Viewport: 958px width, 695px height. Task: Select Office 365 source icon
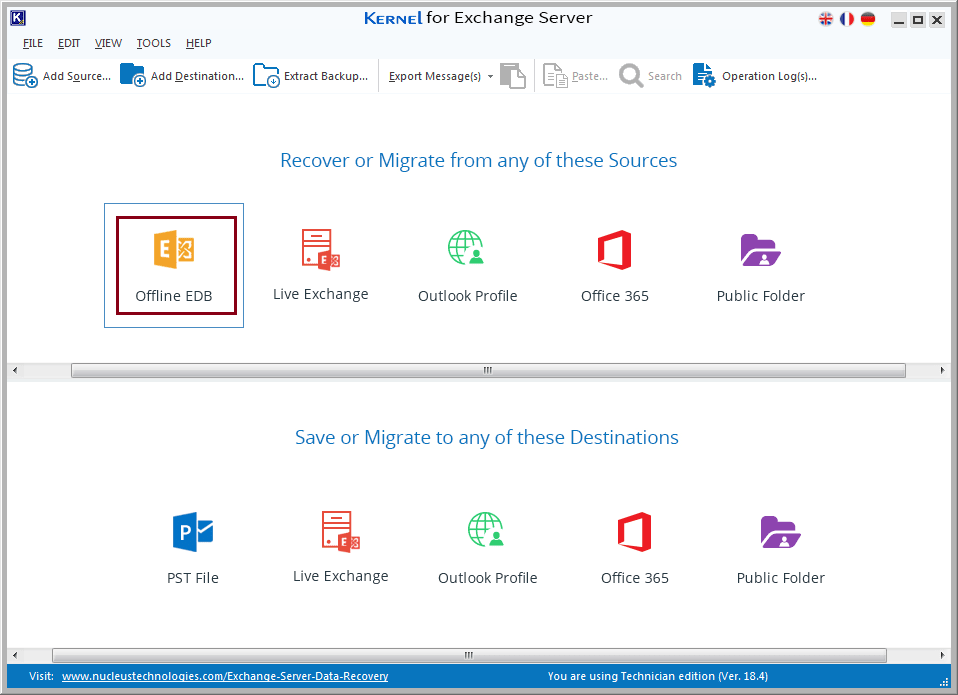point(614,250)
